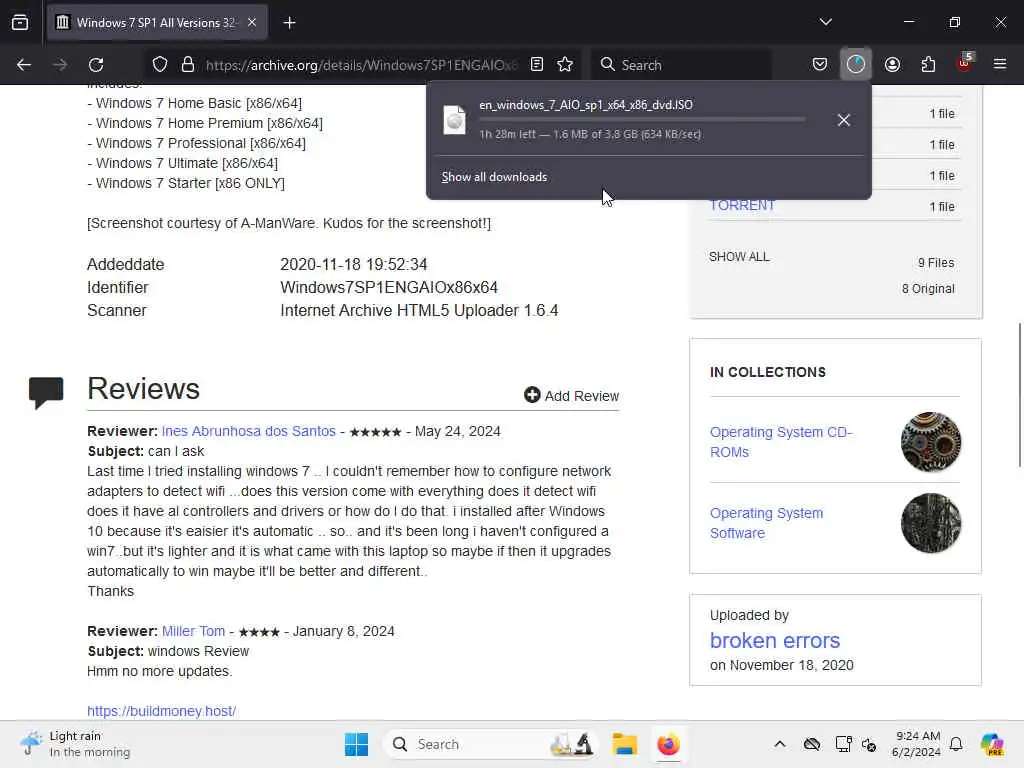Open File Explorer from taskbar
The image size is (1024, 768).
pyautogui.click(x=624, y=744)
